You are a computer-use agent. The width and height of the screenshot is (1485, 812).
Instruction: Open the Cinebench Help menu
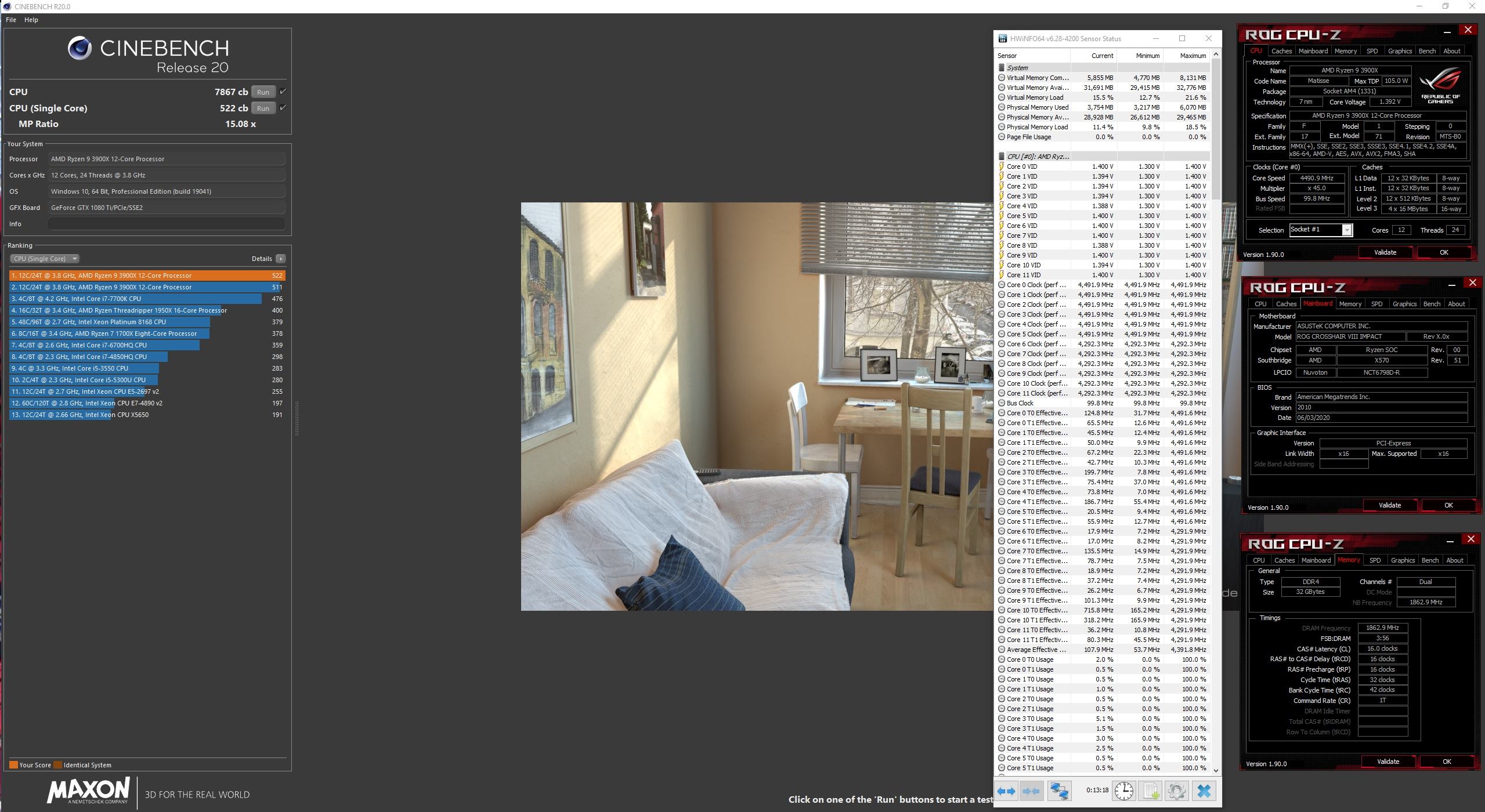point(31,20)
